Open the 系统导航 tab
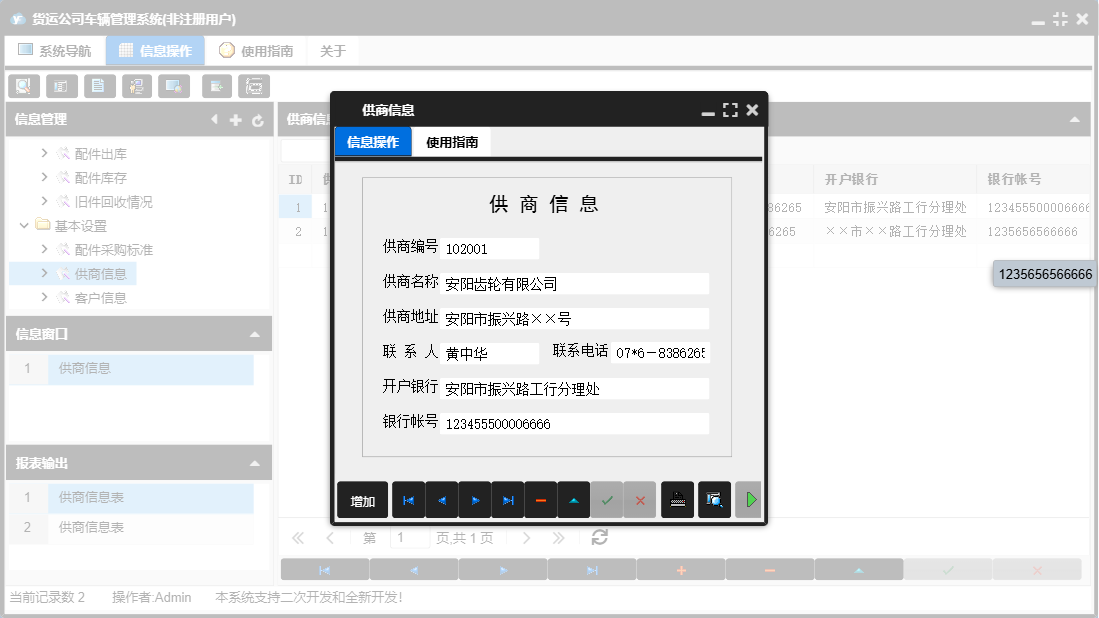This screenshot has width=1099, height=618. click(x=55, y=49)
